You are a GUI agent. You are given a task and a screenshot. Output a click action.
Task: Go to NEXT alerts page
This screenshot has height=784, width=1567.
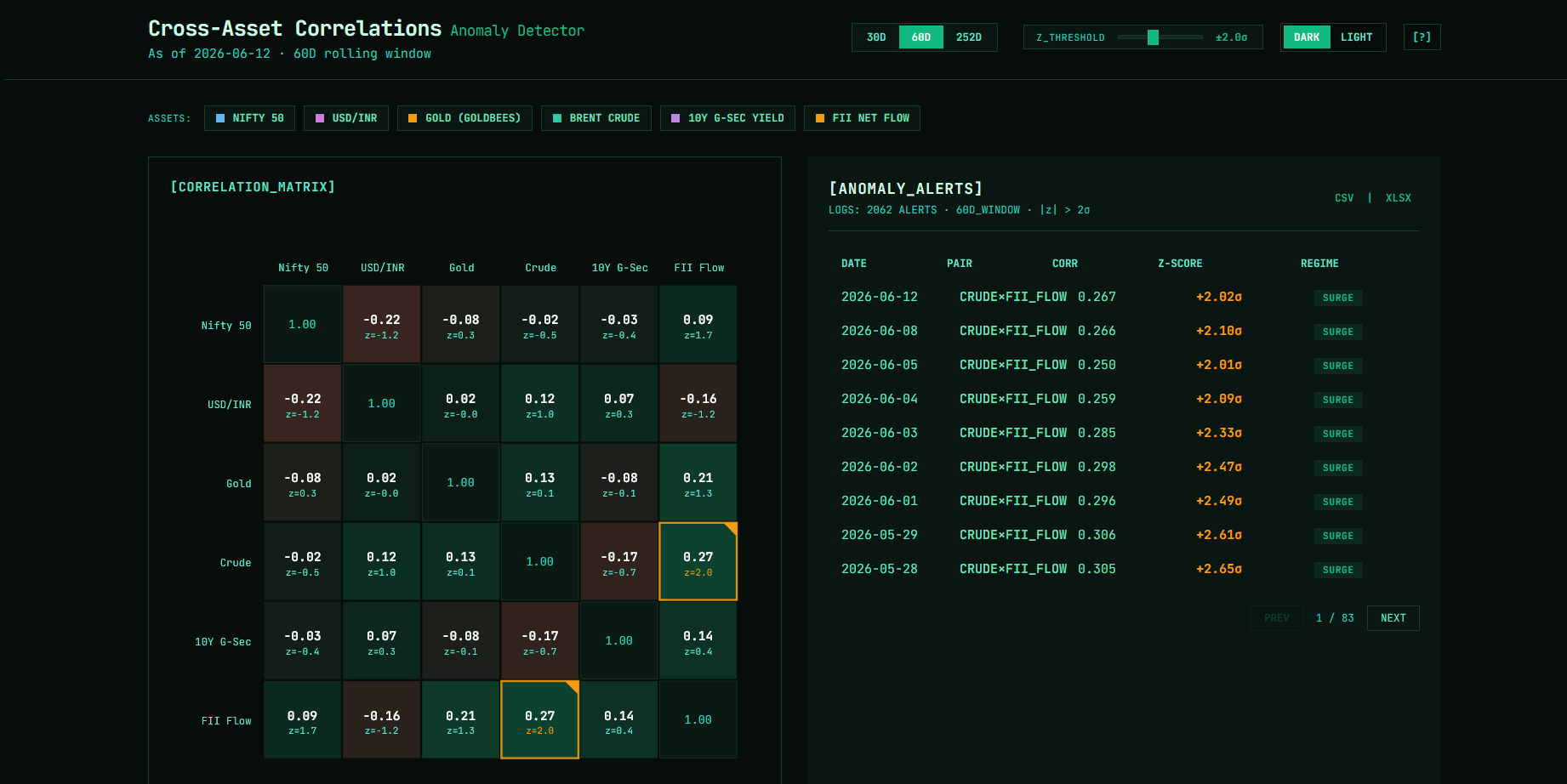point(1393,618)
